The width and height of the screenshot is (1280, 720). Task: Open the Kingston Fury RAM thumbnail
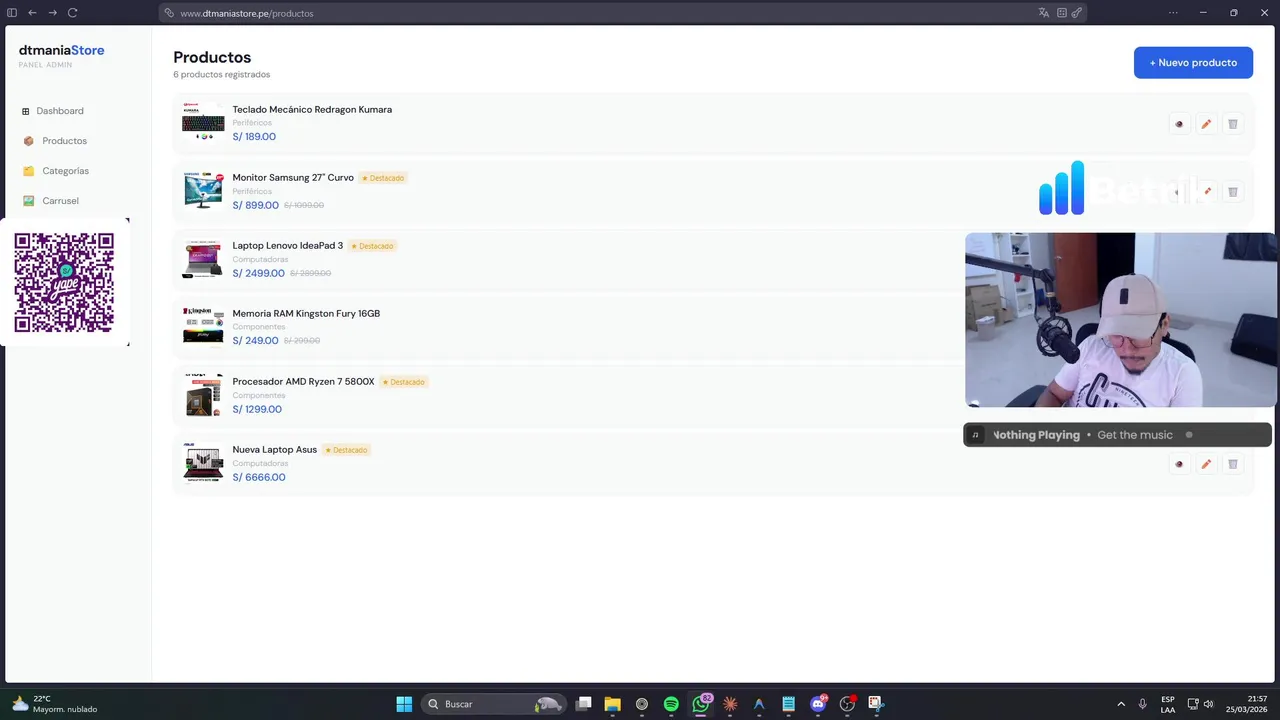[203, 326]
